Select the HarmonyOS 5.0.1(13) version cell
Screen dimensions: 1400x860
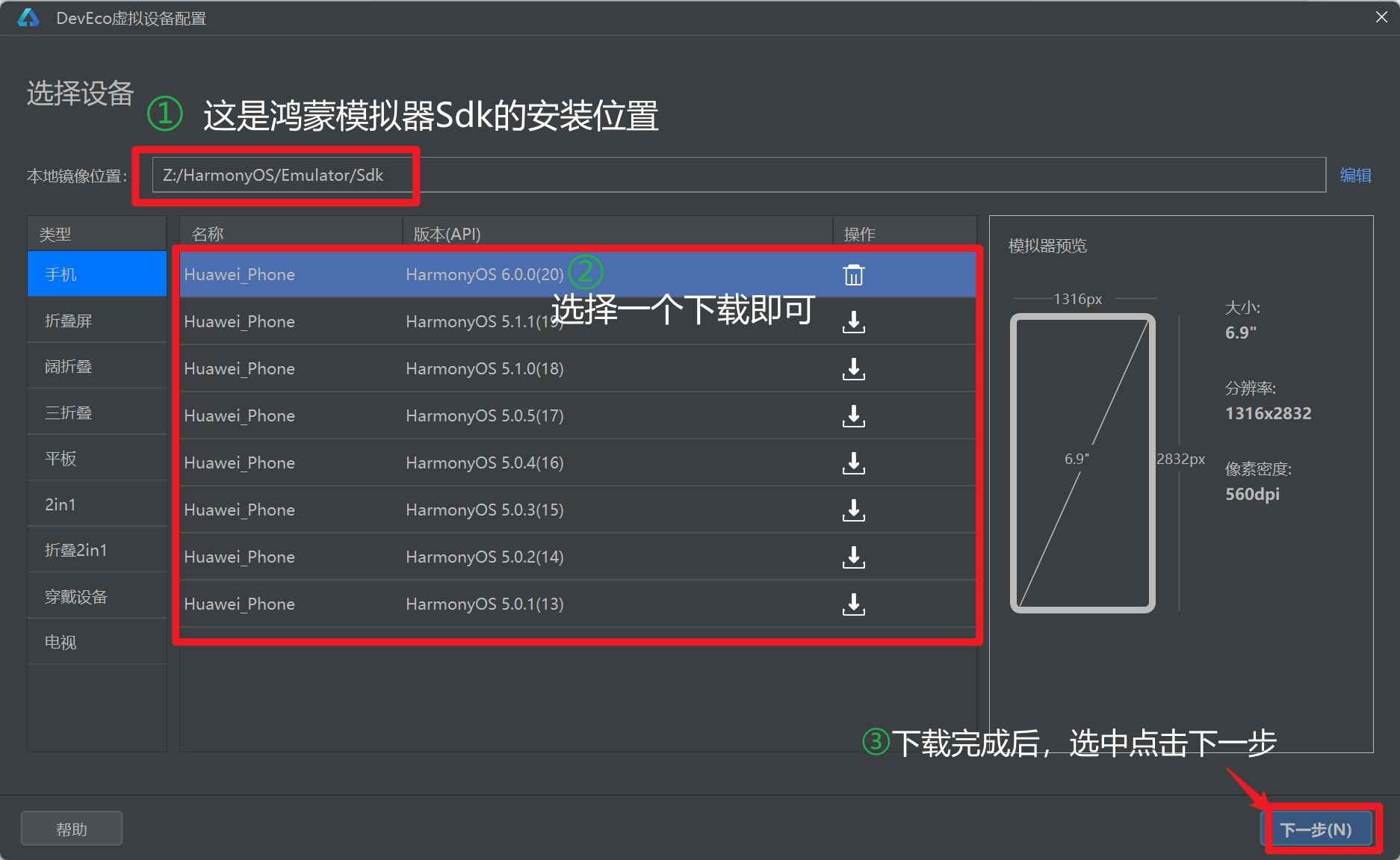point(485,604)
